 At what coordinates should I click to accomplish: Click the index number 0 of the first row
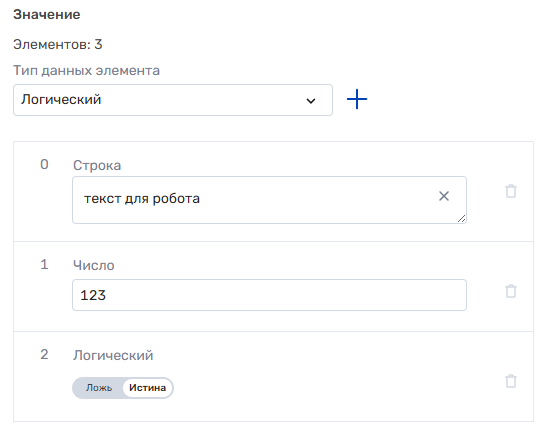click(x=44, y=164)
